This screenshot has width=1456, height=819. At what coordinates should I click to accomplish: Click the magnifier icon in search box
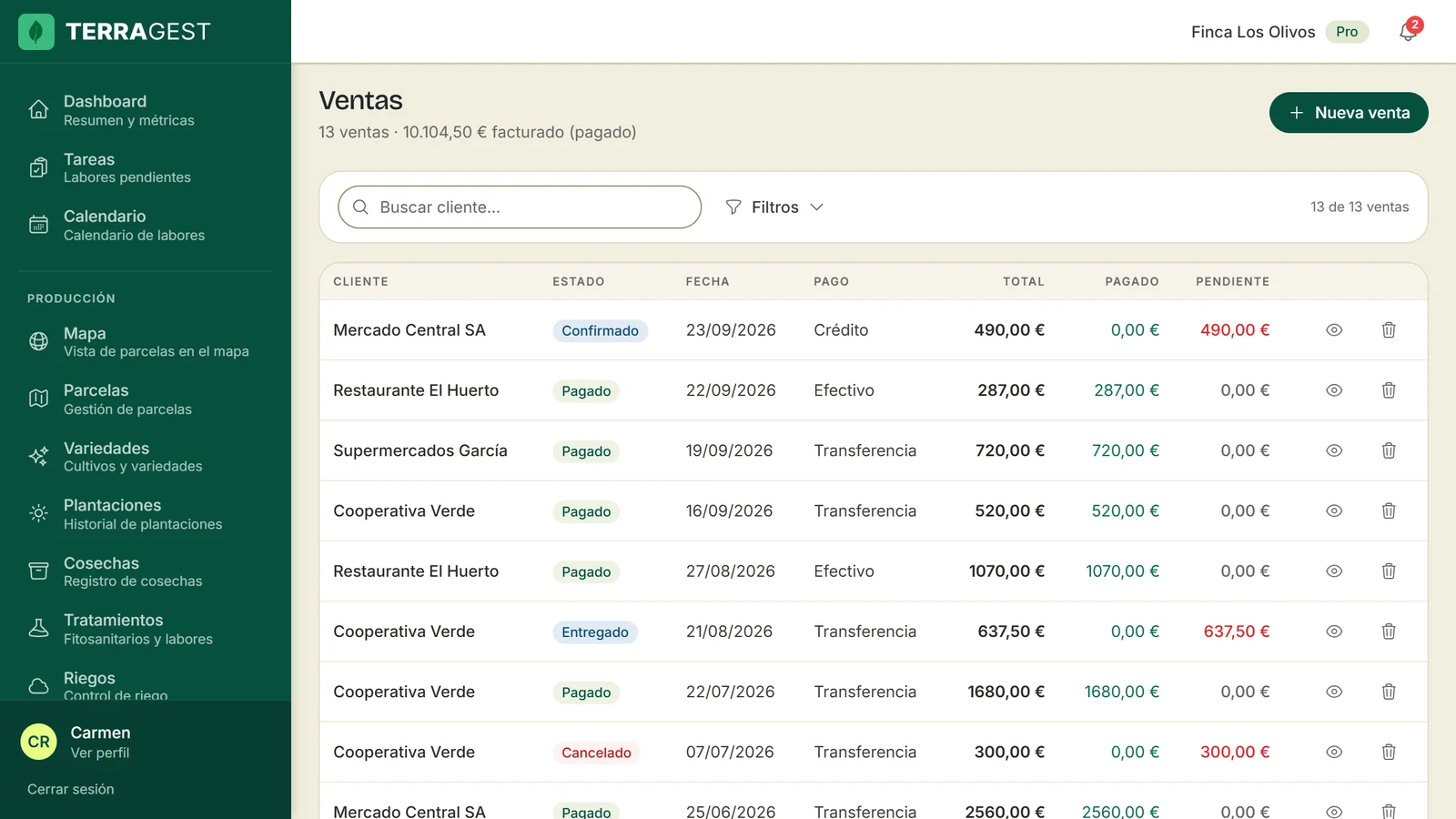[x=360, y=207]
